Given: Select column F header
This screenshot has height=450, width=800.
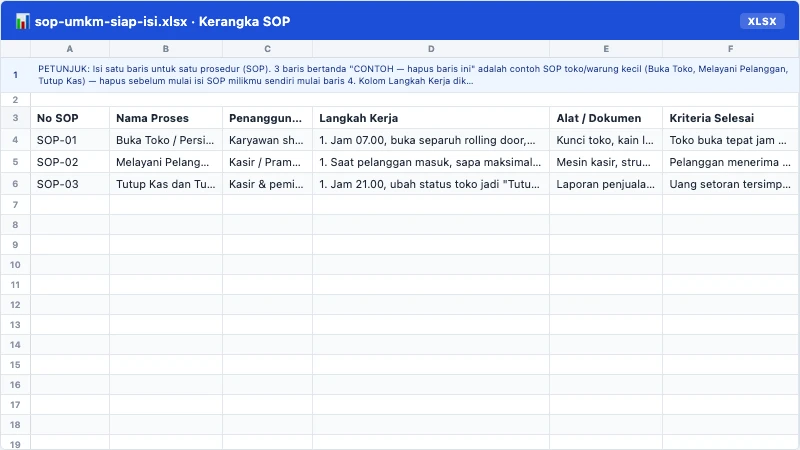Looking at the screenshot, I should pyautogui.click(x=731, y=49).
